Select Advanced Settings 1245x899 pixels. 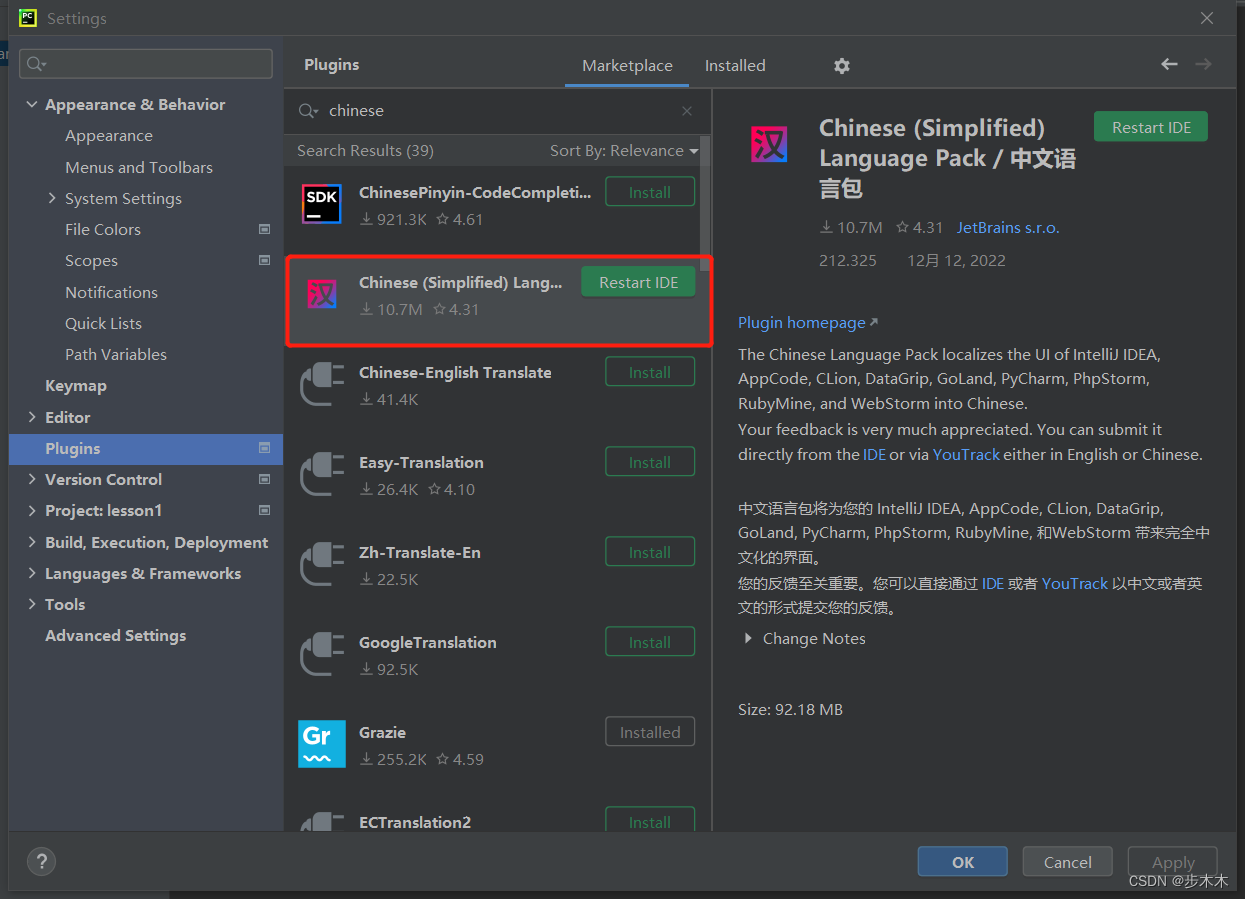[x=115, y=635]
